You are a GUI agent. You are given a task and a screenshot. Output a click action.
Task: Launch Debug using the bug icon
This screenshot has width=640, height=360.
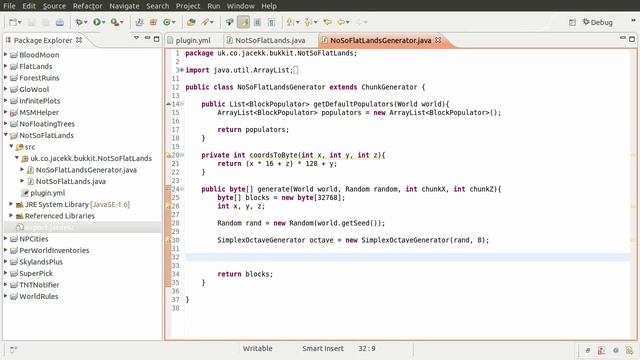[79, 22]
